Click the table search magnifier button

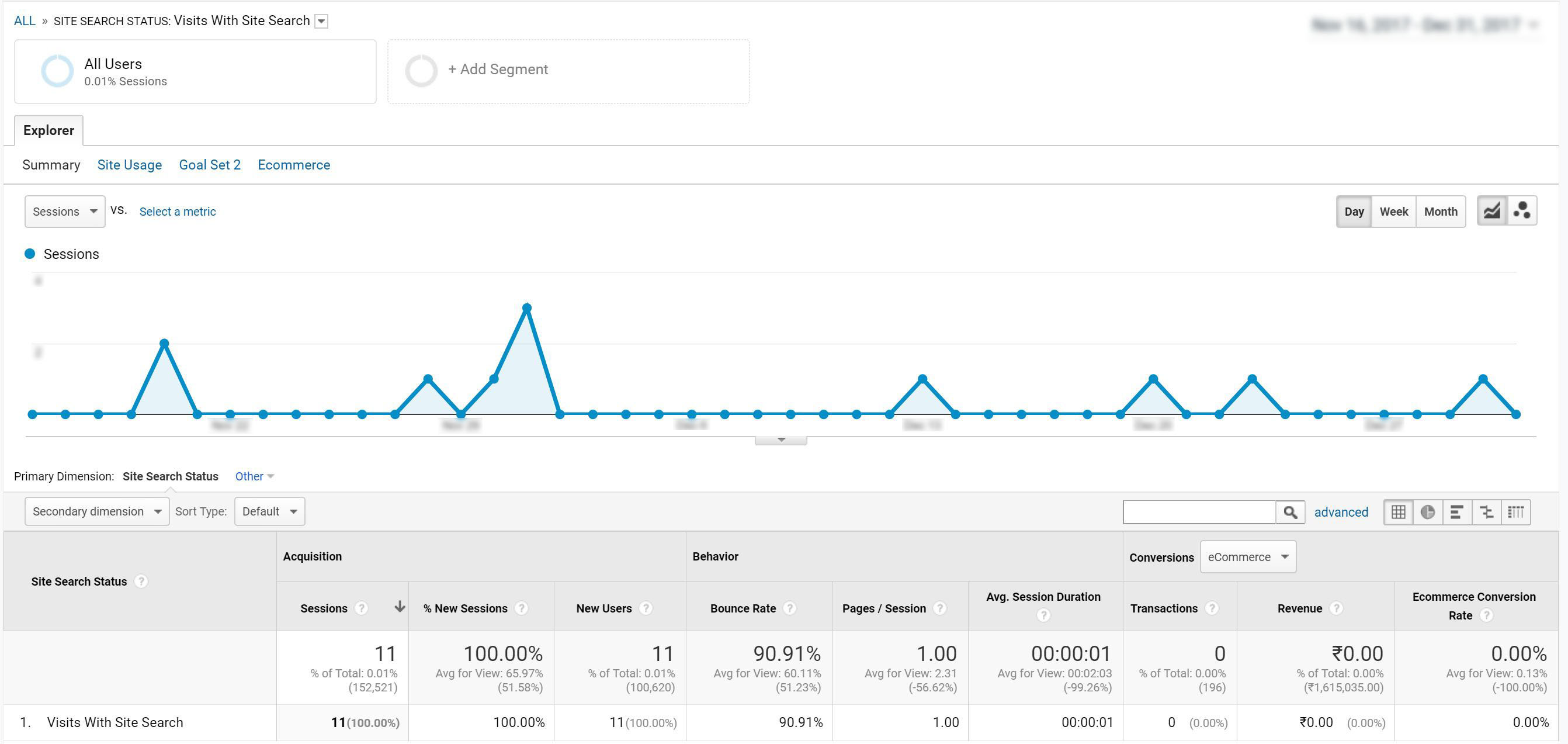pyautogui.click(x=1290, y=512)
